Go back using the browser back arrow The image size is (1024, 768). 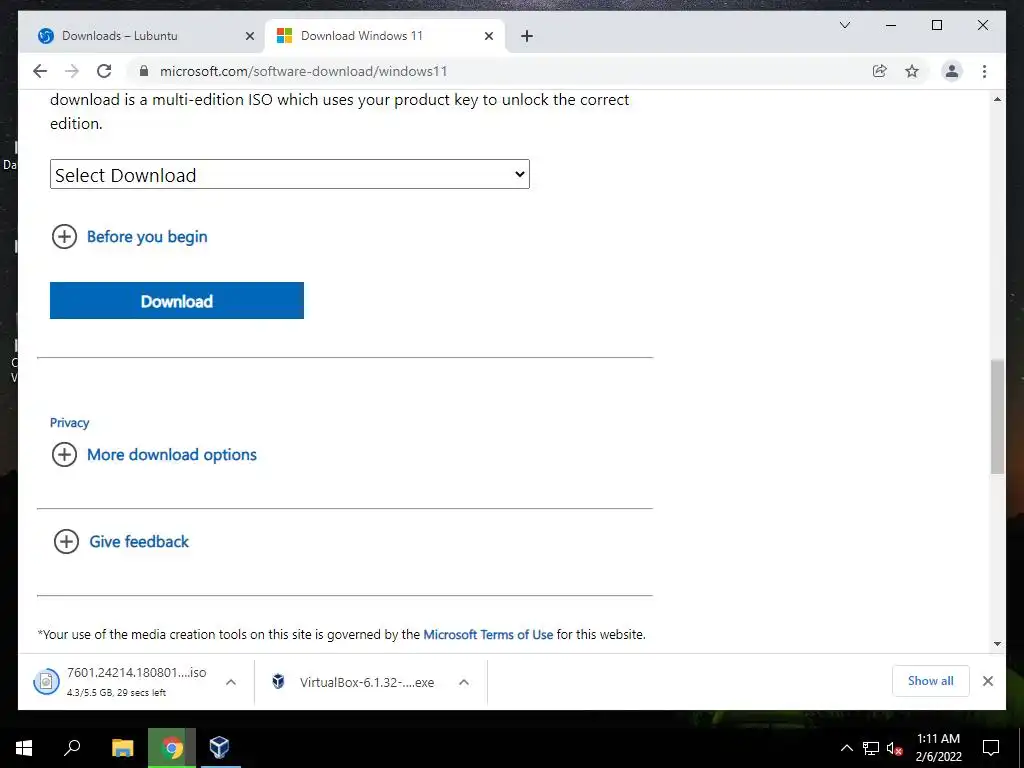click(x=40, y=71)
